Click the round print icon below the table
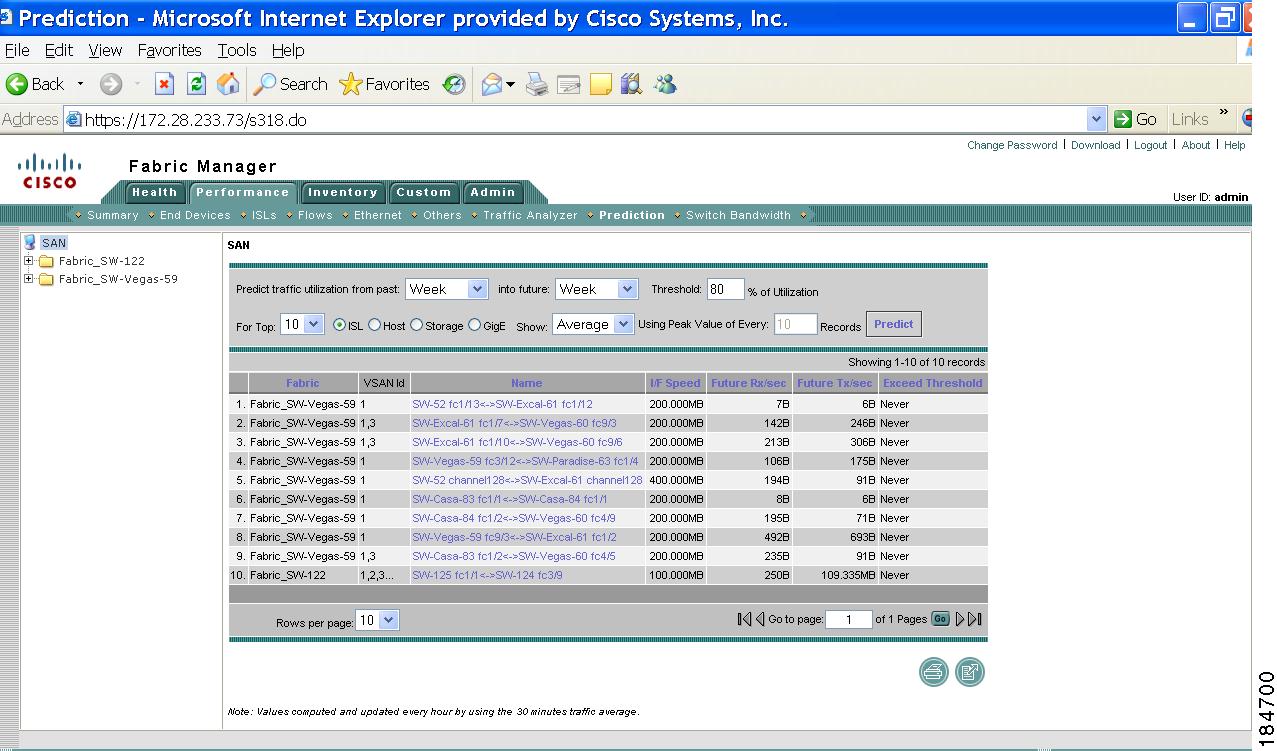This screenshot has height=751, width=1277. pos(934,672)
